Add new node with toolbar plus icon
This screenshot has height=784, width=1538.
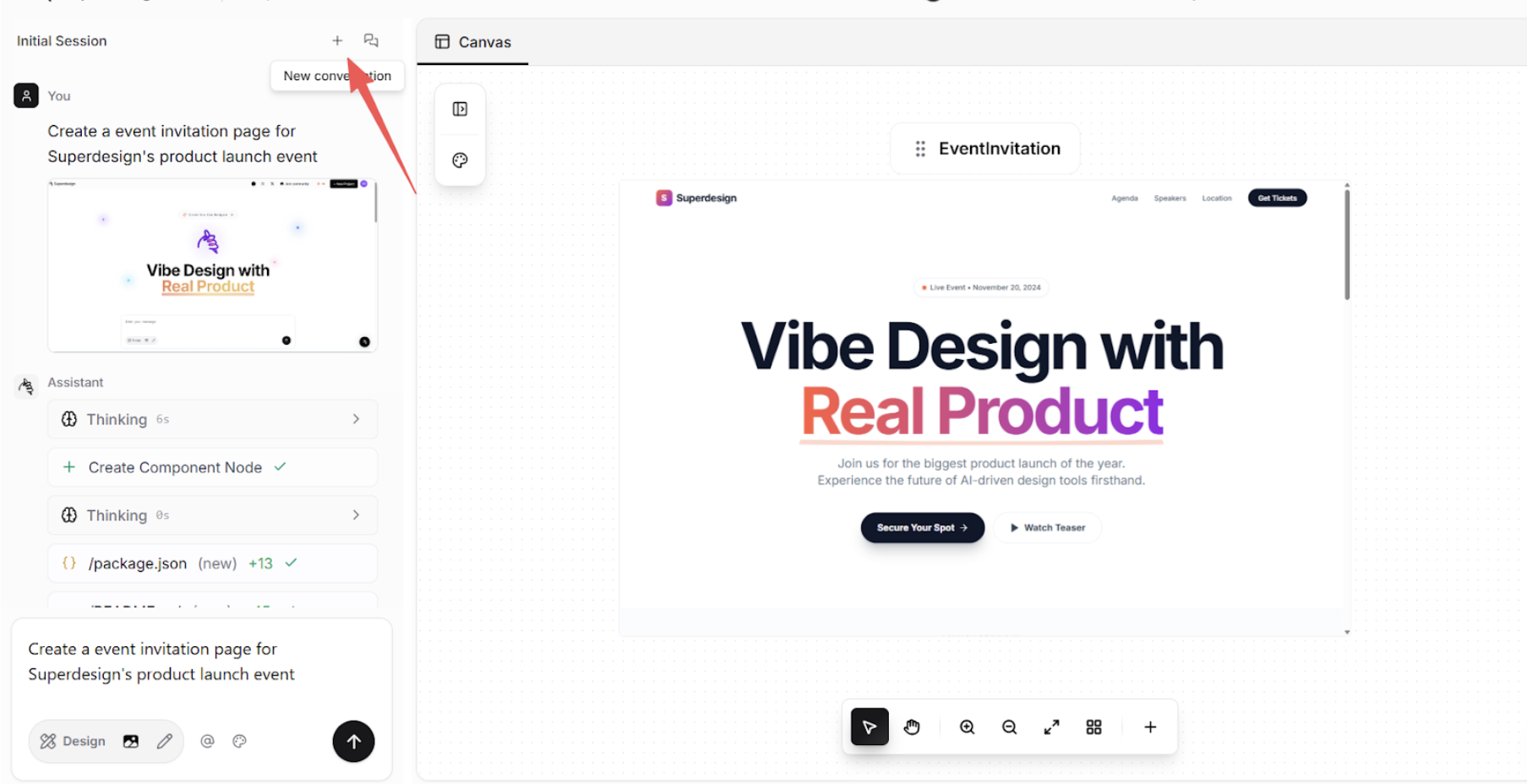click(x=1150, y=727)
